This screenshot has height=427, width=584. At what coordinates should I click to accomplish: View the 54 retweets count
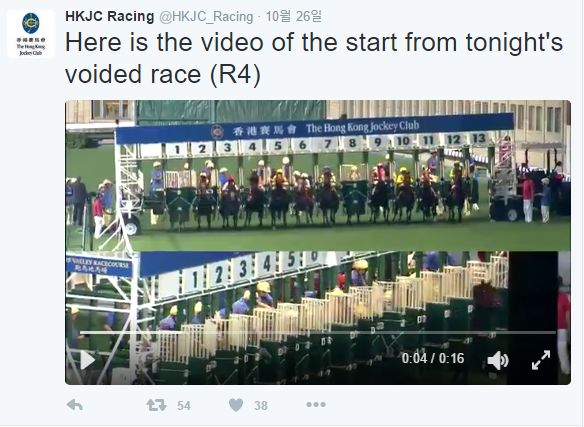point(184,406)
